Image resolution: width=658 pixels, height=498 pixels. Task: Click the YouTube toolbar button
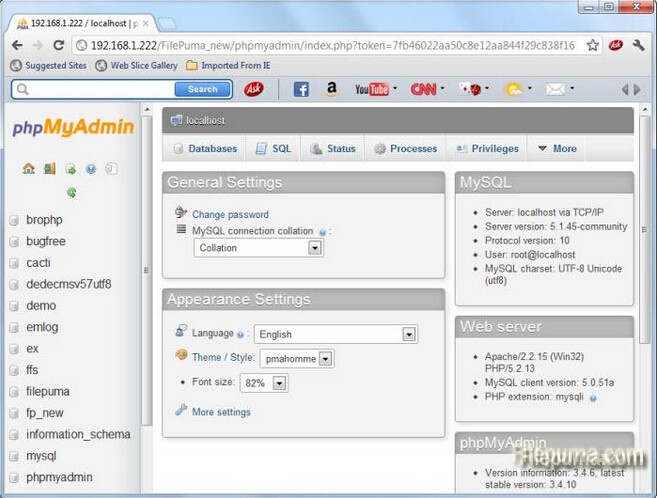[372, 89]
